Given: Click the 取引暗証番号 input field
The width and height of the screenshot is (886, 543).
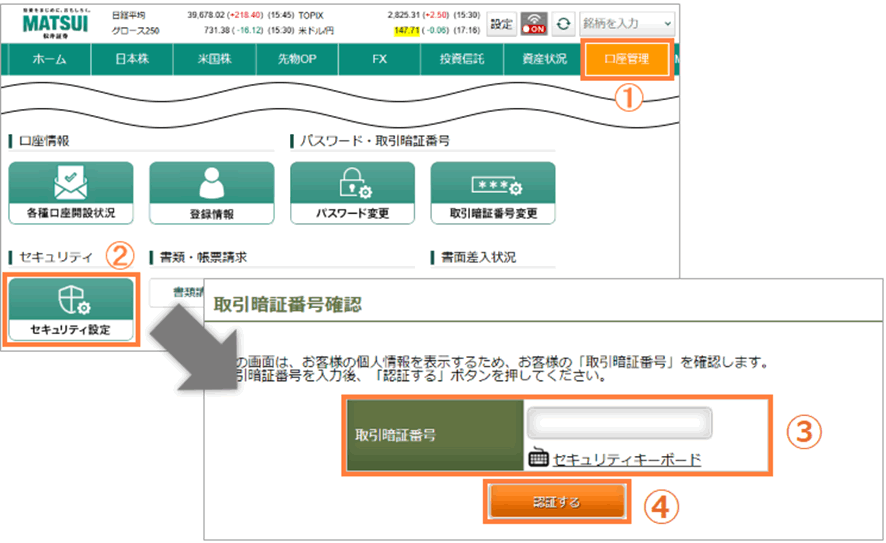Looking at the screenshot, I should click(x=619, y=424).
